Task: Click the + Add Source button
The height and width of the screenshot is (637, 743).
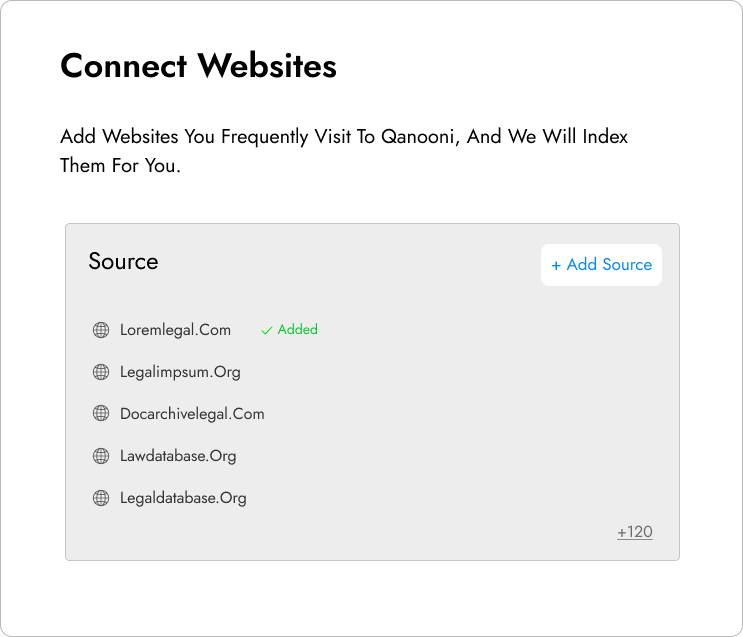Action: (601, 265)
